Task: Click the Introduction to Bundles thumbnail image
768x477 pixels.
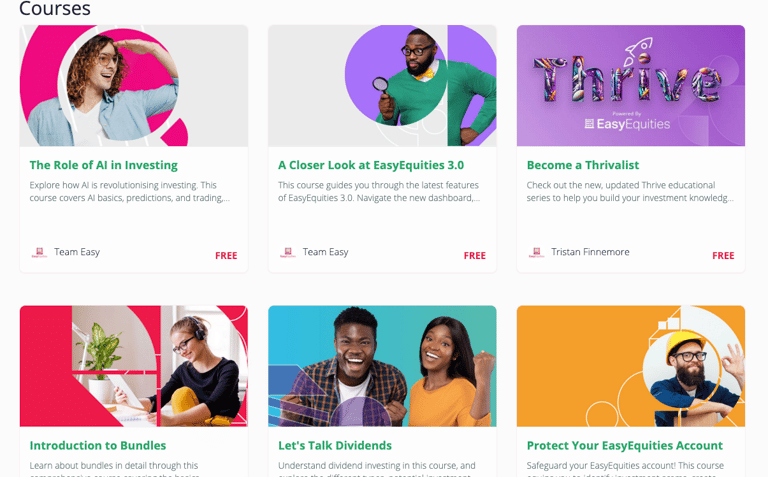Action: [x=134, y=366]
